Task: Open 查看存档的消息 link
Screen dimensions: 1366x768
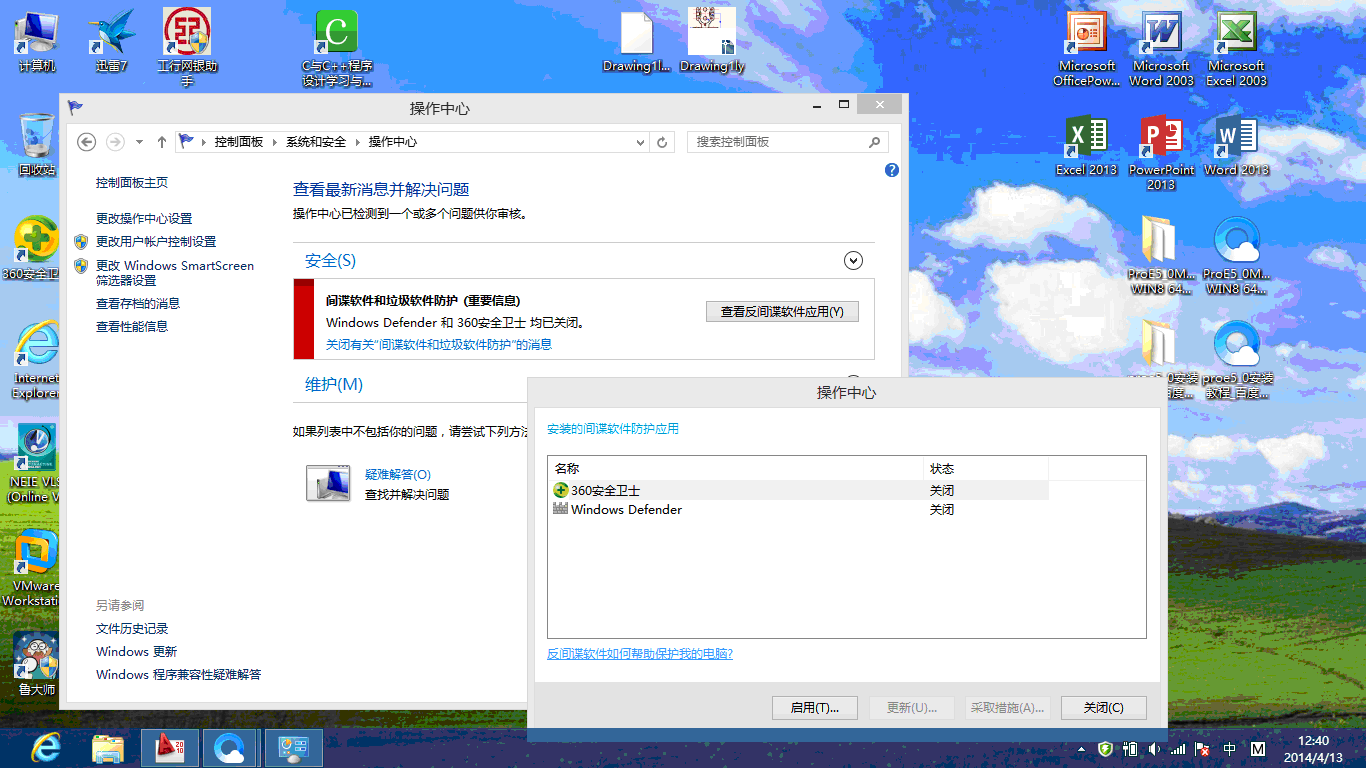Action: (x=138, y=303)
